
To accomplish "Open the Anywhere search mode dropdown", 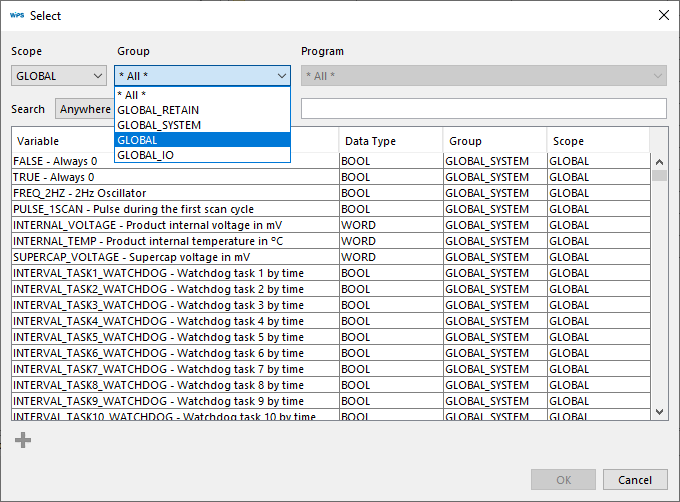I will [x=84, y=109].
